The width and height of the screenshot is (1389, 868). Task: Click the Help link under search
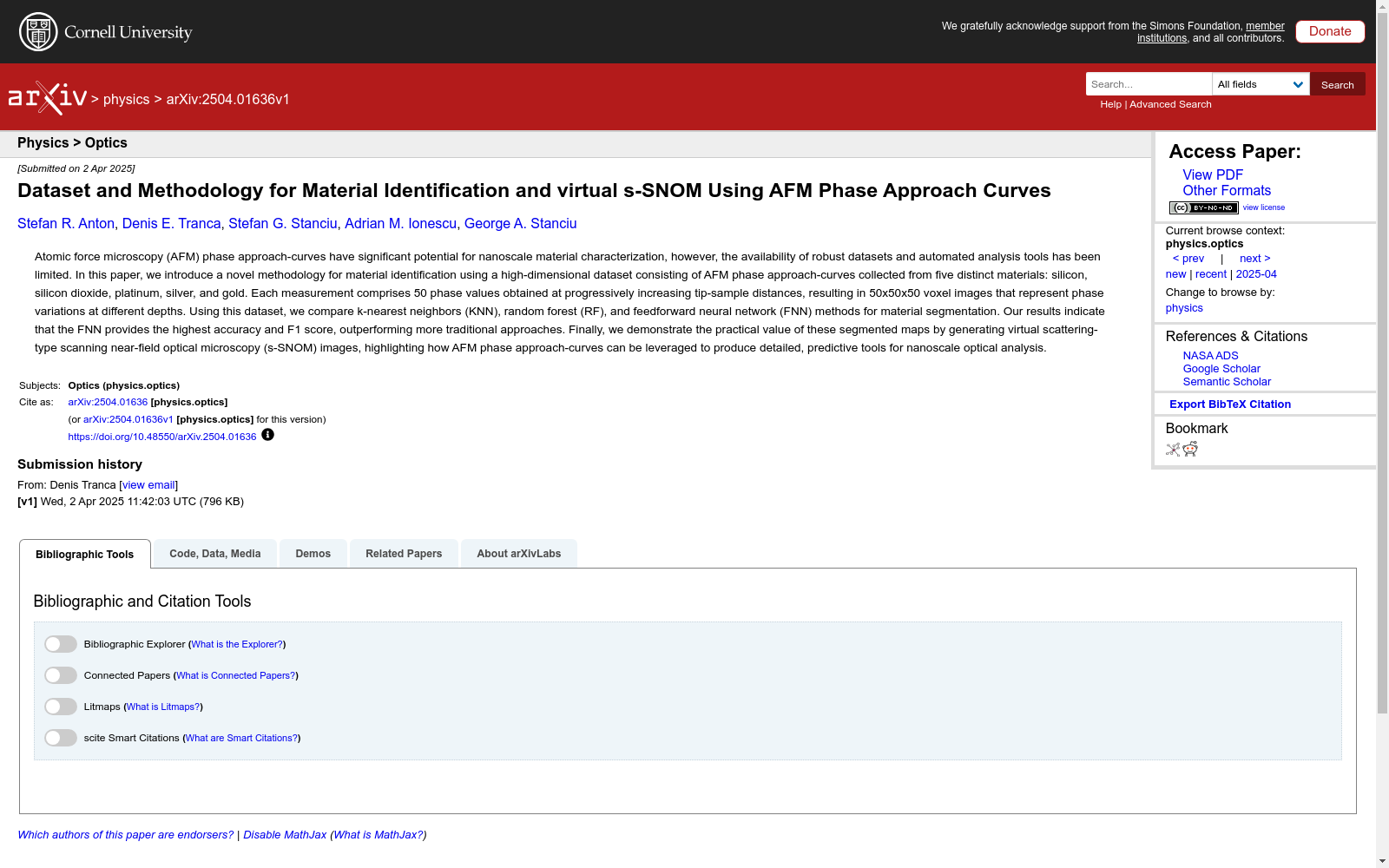point(1110,104)
